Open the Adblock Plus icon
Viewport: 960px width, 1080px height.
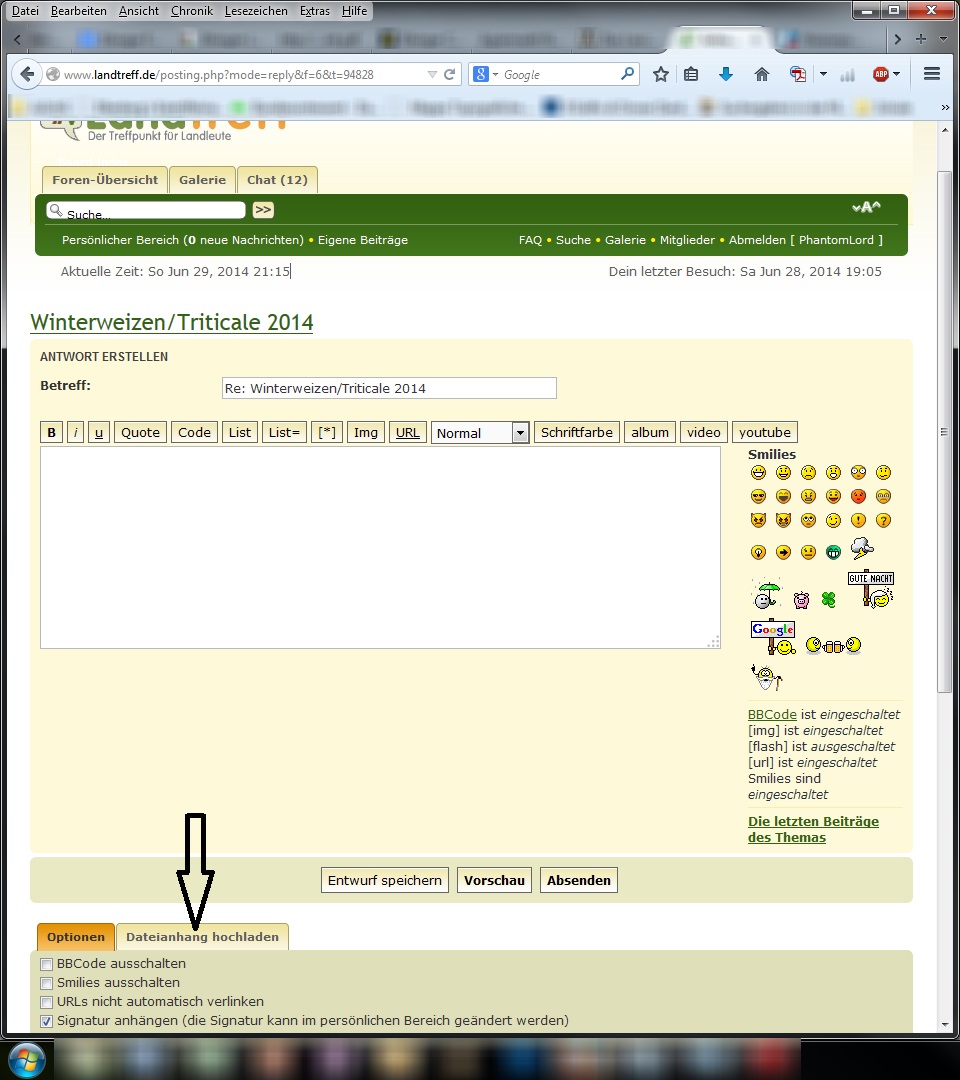881,74
